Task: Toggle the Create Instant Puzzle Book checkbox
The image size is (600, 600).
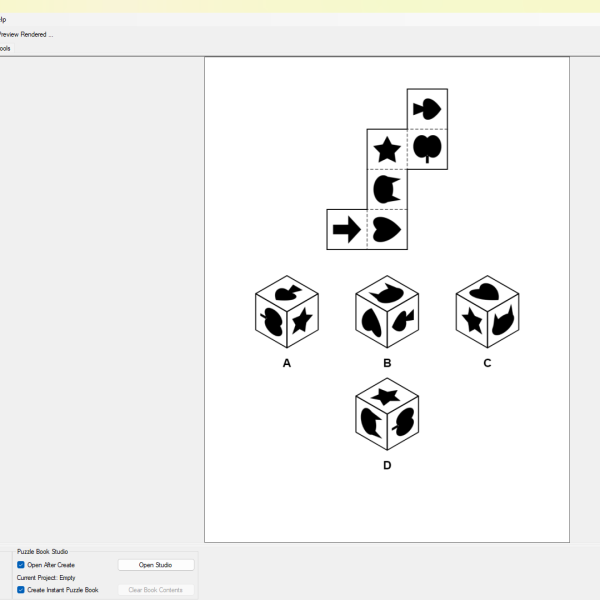Action: click(21, 590)
